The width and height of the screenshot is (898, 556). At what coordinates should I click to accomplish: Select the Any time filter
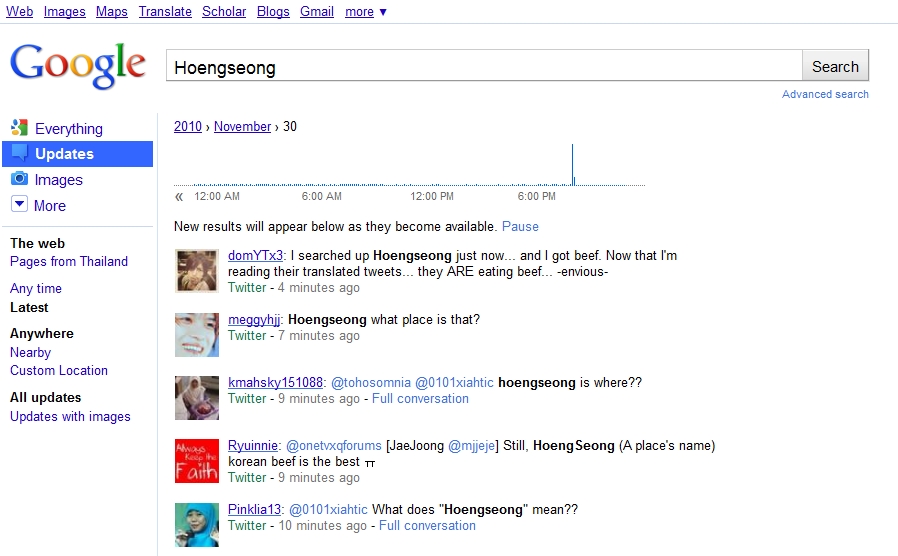tap(36, 288)
